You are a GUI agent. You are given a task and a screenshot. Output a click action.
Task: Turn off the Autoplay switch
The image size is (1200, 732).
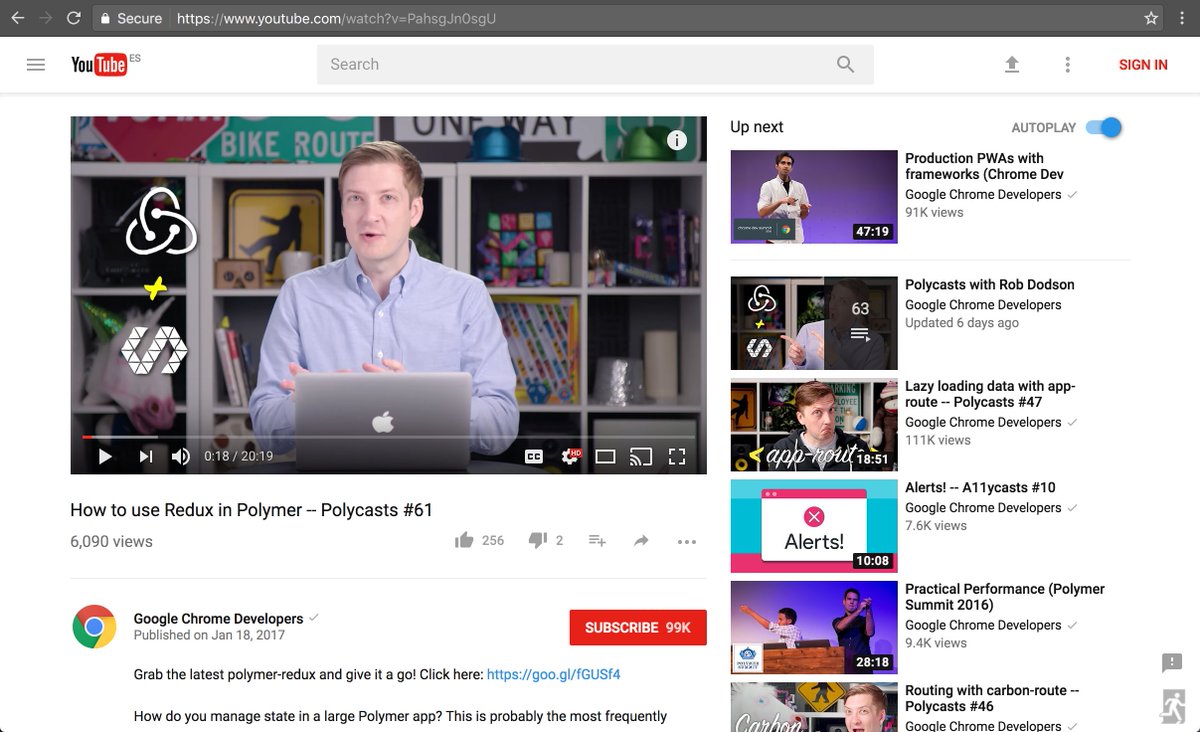pyautogui.click(x=1104, y=127)
